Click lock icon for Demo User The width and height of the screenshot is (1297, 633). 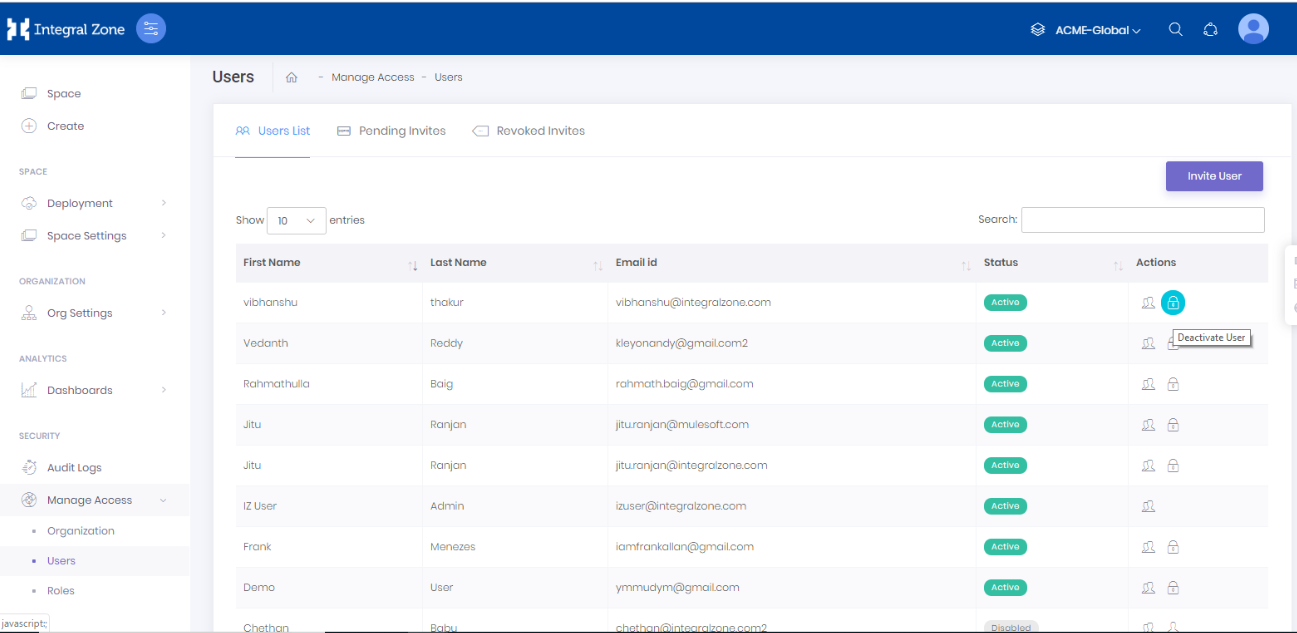coord(1173,588)
